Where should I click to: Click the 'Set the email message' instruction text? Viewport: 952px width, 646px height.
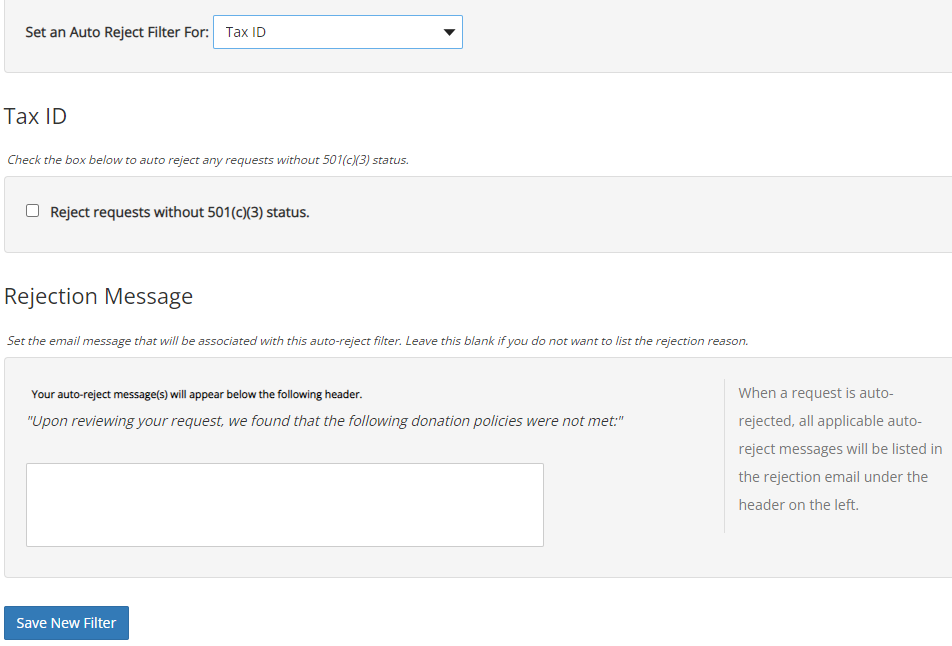point(378,341)
